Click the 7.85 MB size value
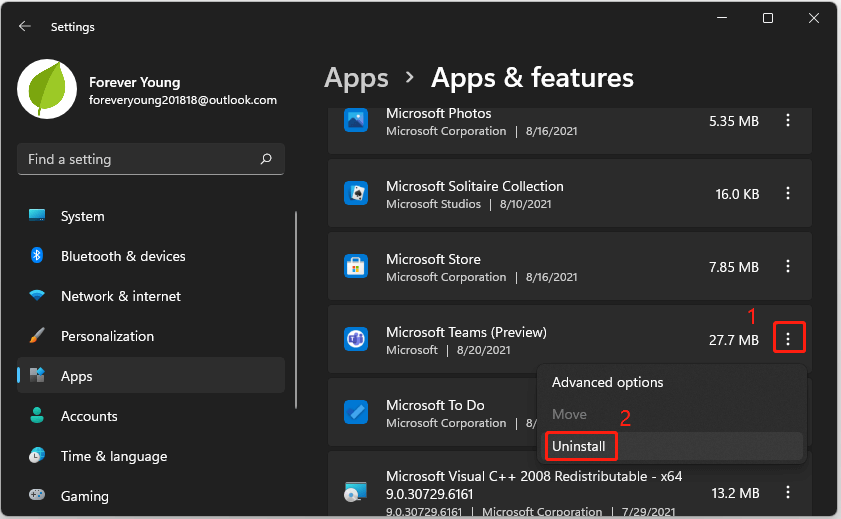This screenshot has width=841, height=519. tap(734, 267)
